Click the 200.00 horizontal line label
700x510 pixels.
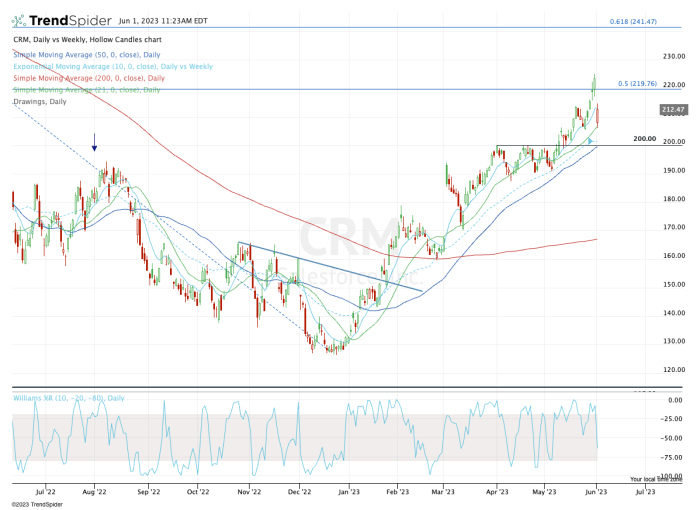[644, 139]
